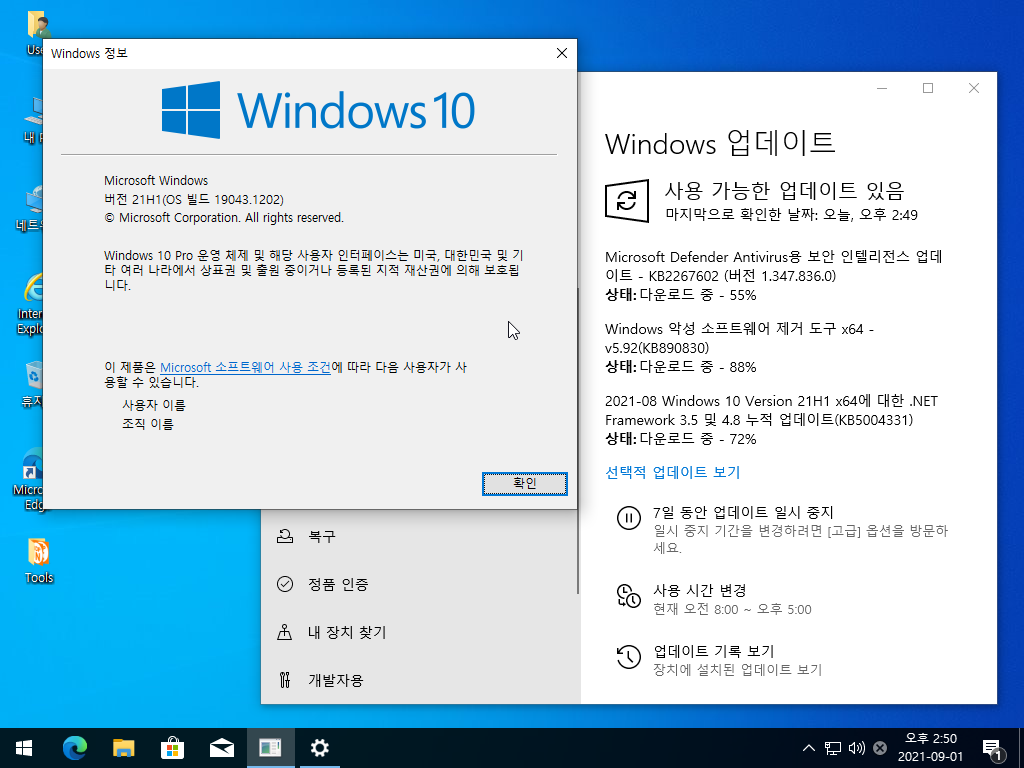Minimize the Settings window

(882, 88)
